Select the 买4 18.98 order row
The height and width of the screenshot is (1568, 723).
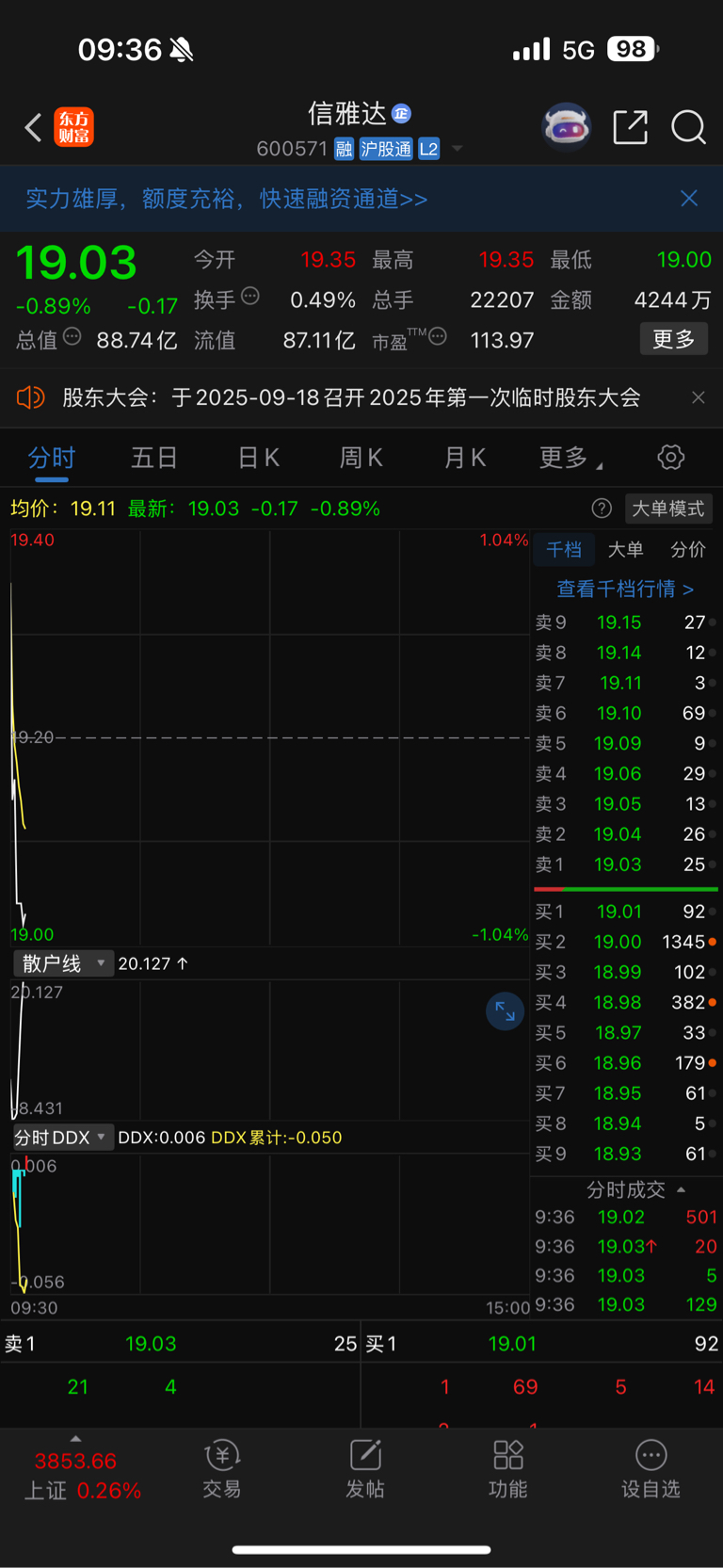coord(625,1002)
